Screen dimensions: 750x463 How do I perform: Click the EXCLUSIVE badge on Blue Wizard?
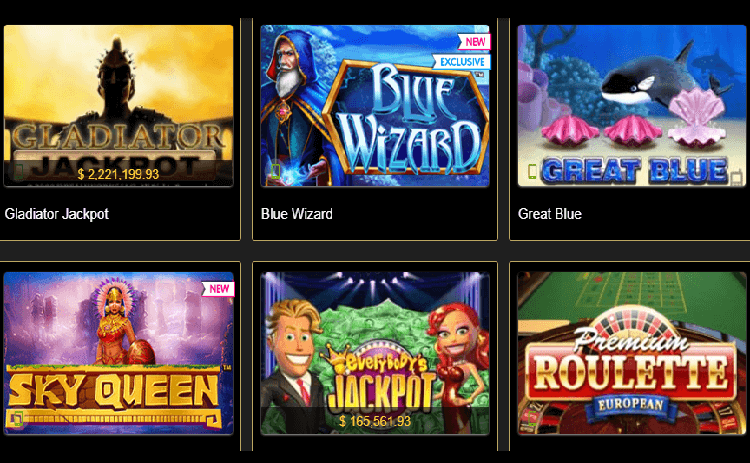click(x=462, y=62)
